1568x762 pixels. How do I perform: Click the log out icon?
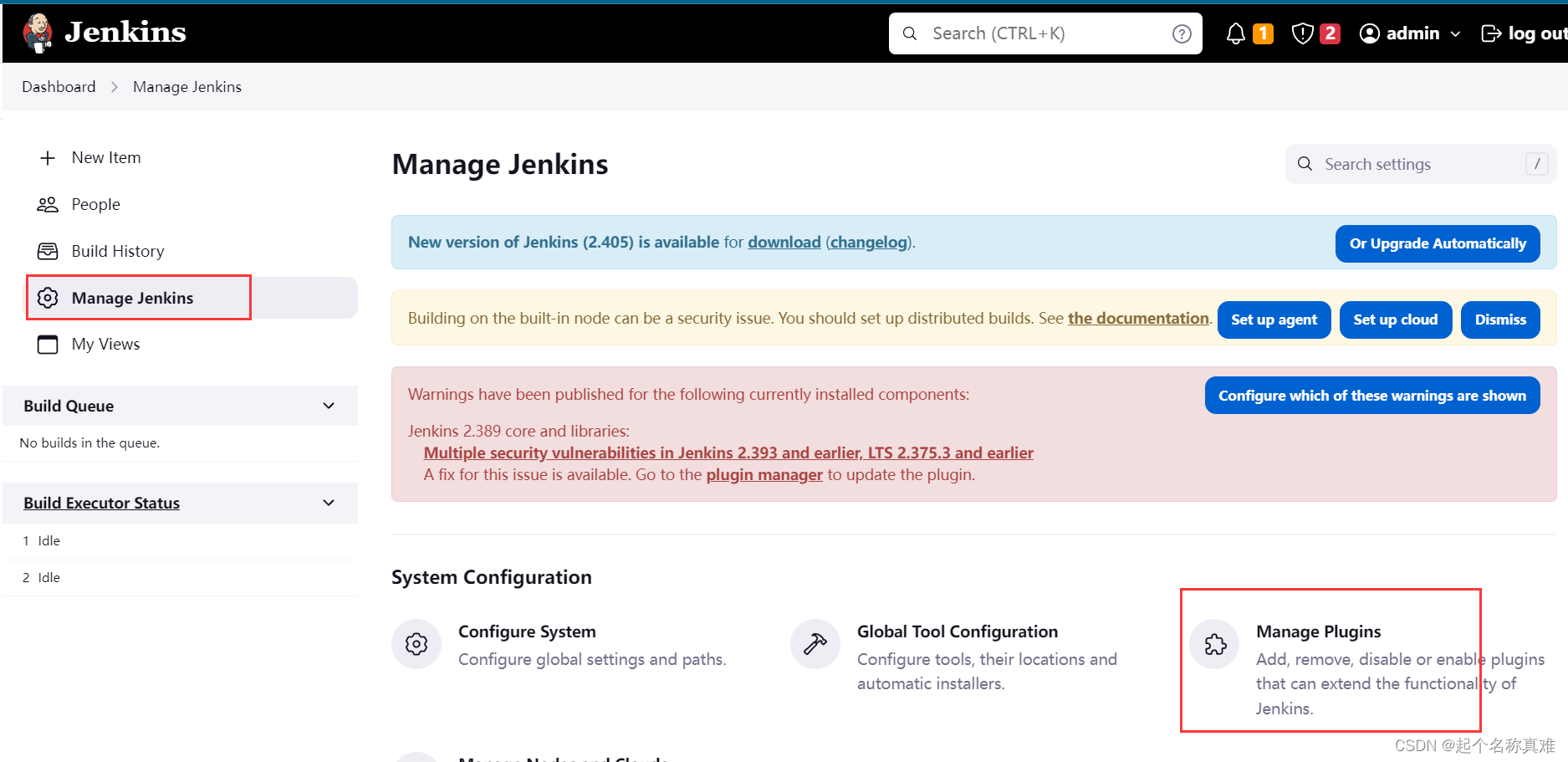click(1491, 33)
